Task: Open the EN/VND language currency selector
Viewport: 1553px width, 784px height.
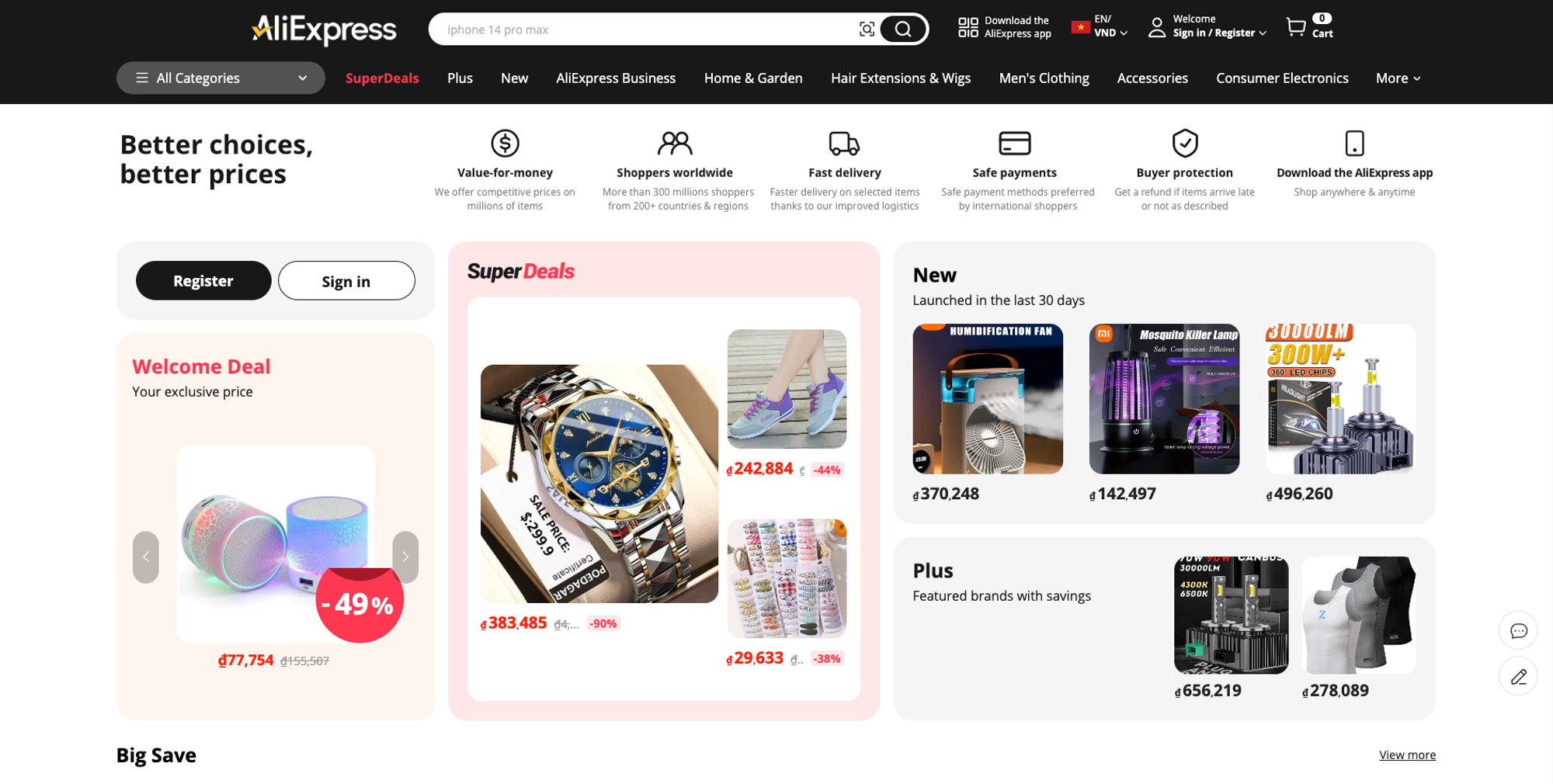Action: coord(1099,26)
